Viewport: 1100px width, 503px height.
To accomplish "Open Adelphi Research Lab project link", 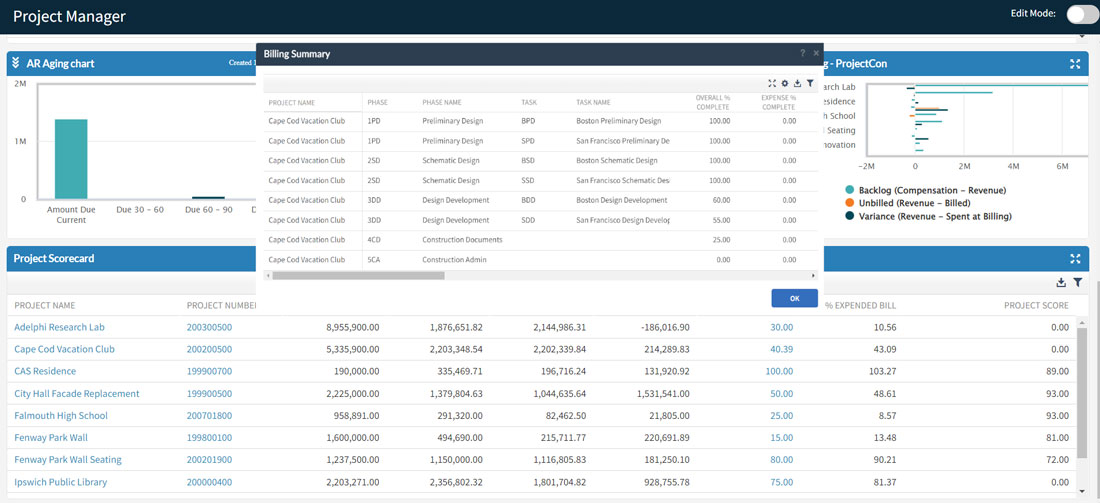I will pos(59,327).
